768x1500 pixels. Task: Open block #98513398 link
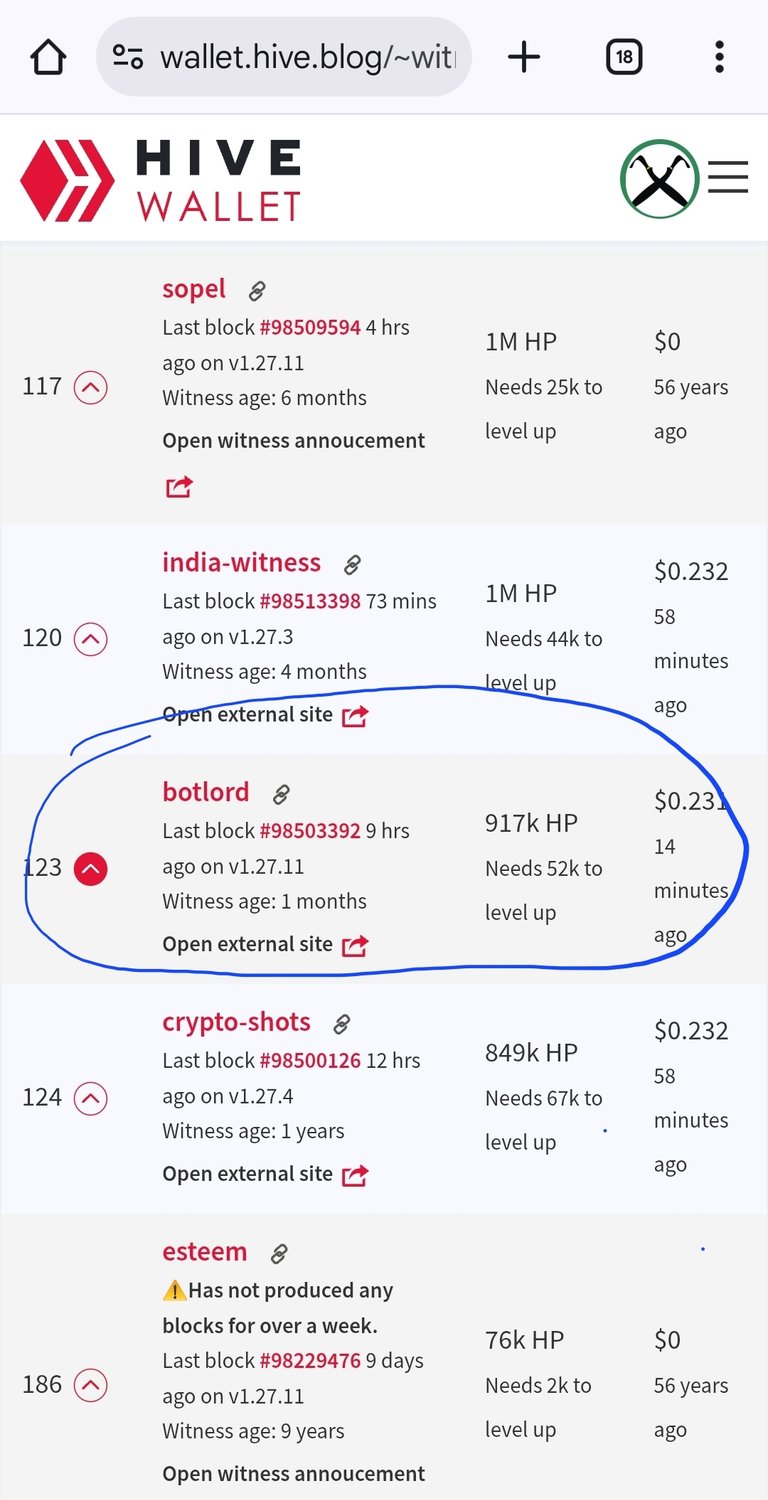point(310,601)
